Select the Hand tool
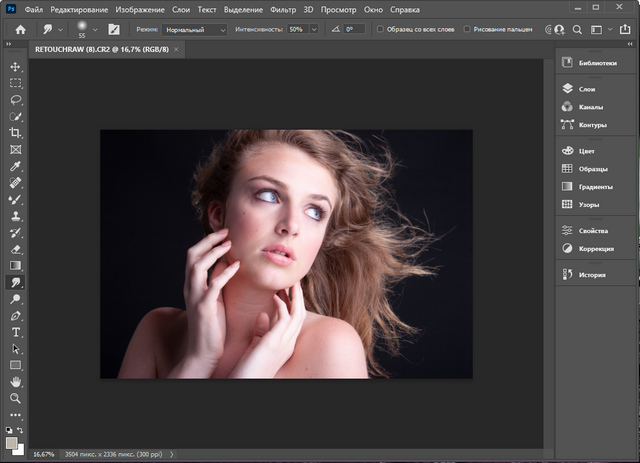The height and width of the screenshot is (463, 640). tap(16, 381)
